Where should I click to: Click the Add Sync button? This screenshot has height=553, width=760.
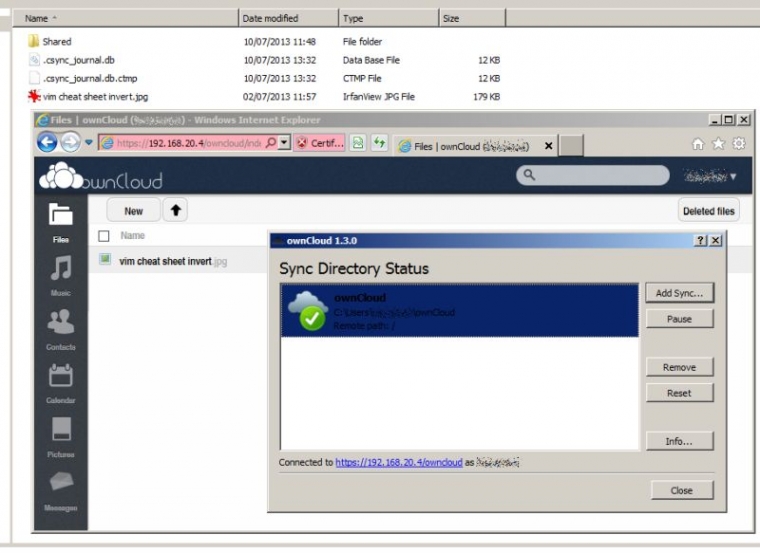(680, 293)
